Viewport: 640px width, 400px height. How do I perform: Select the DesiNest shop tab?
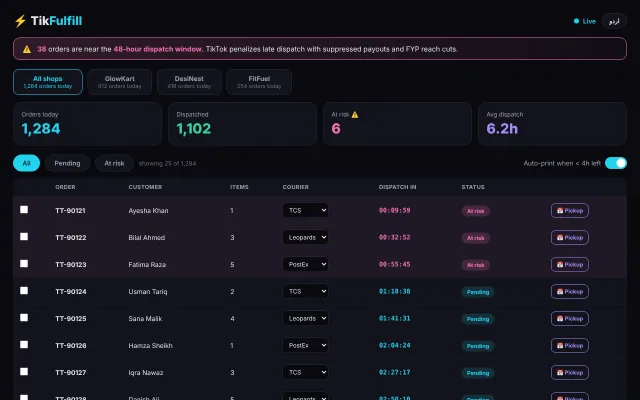coord(189,82)
